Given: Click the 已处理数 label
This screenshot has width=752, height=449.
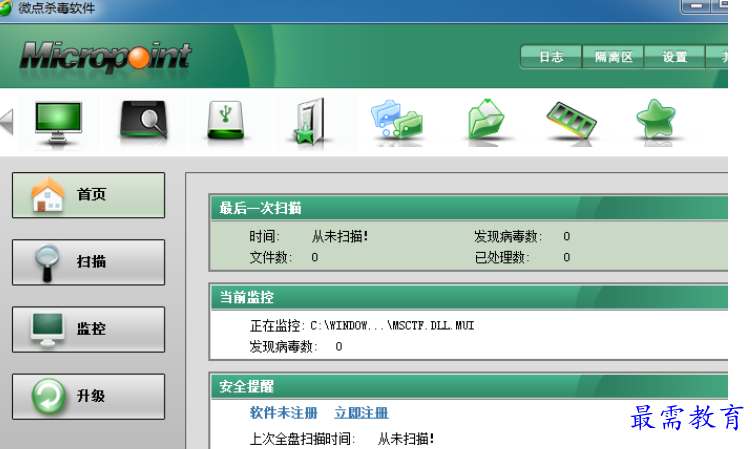Looking at the screenshot, I should (502, 258).
